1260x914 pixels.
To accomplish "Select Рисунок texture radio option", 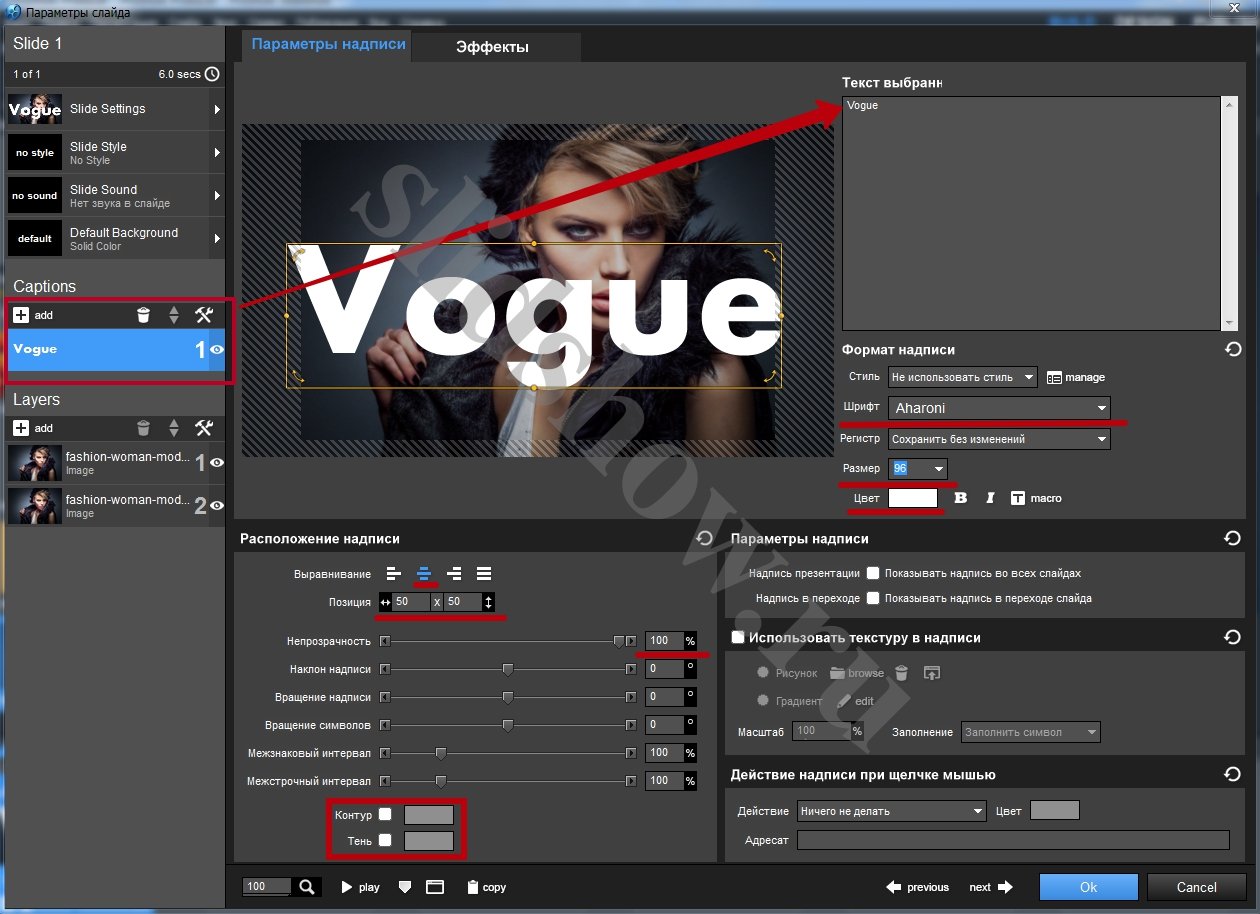I will click(x=764, y=673).
